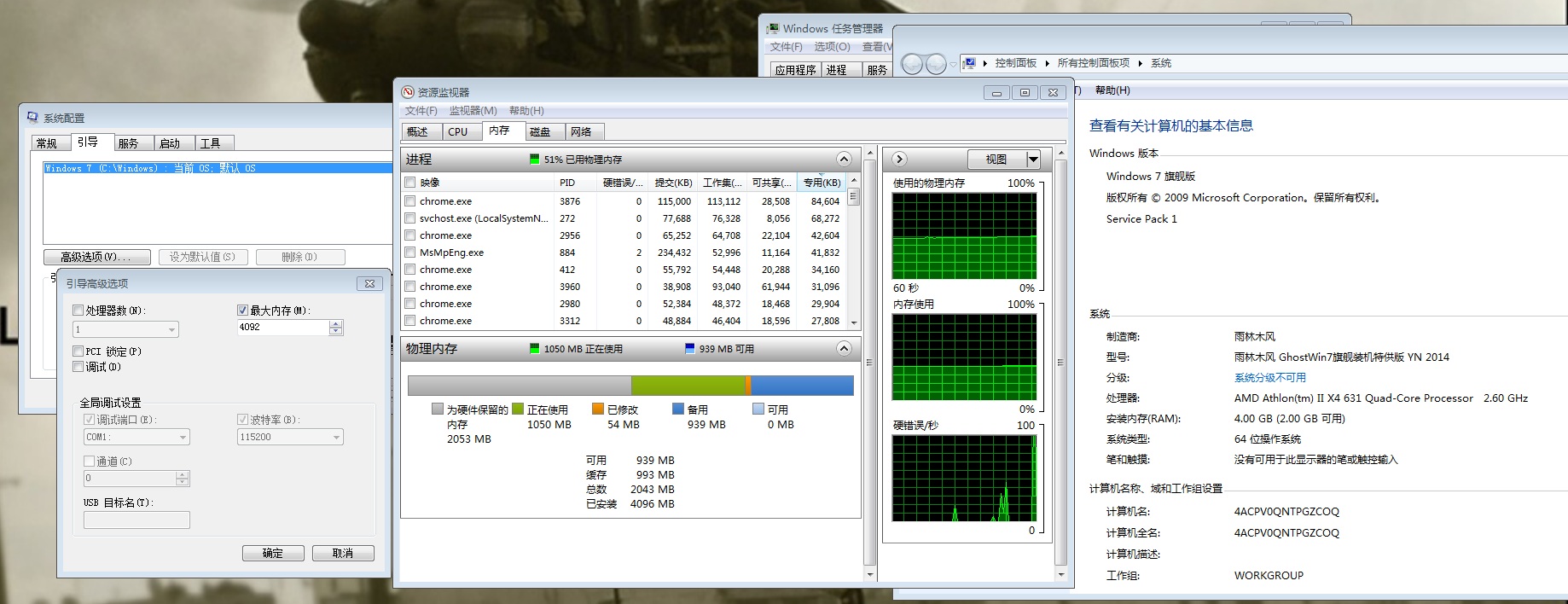Open the COM1 debug port dropdown

tap(183, 437)
